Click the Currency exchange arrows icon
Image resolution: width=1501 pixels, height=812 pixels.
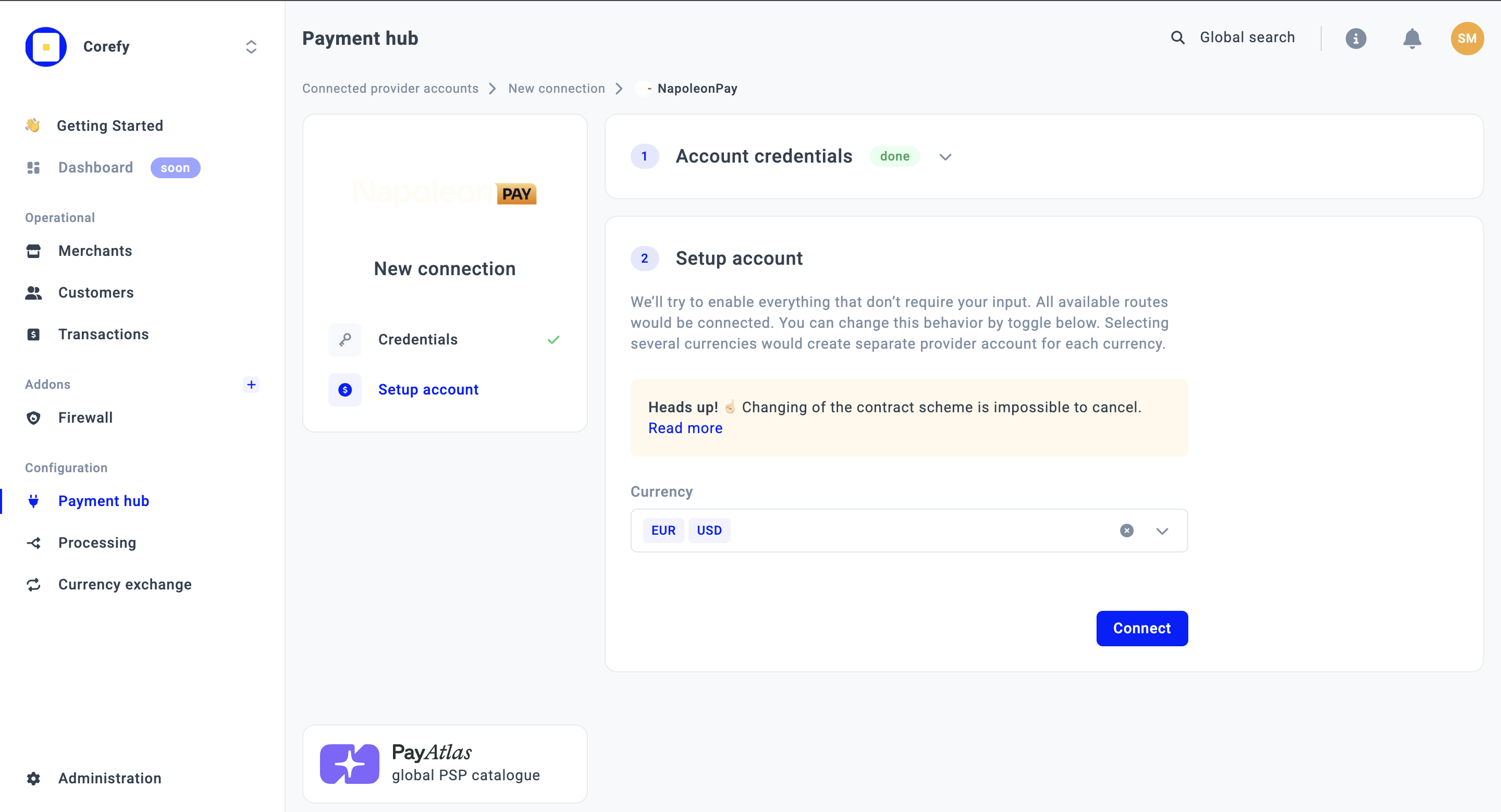pos(33,584)
